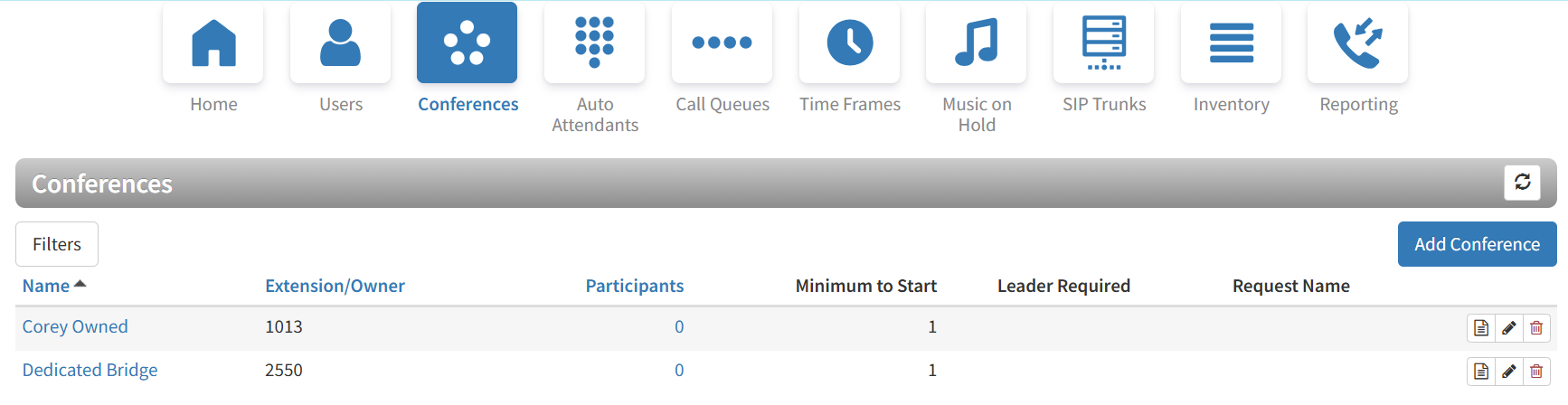Refresh the Conferences list

(x=1522, y=183)
